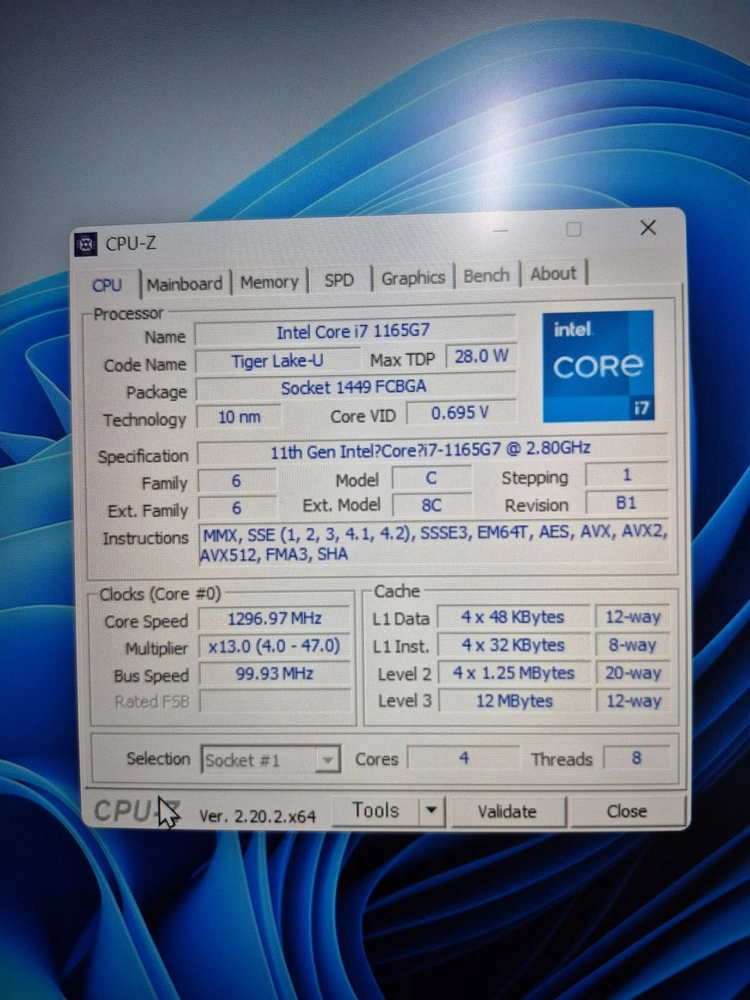Click the Tools button
This screenshot has width=750, height=1000.
pyautogui.click(x=376, y=811)
